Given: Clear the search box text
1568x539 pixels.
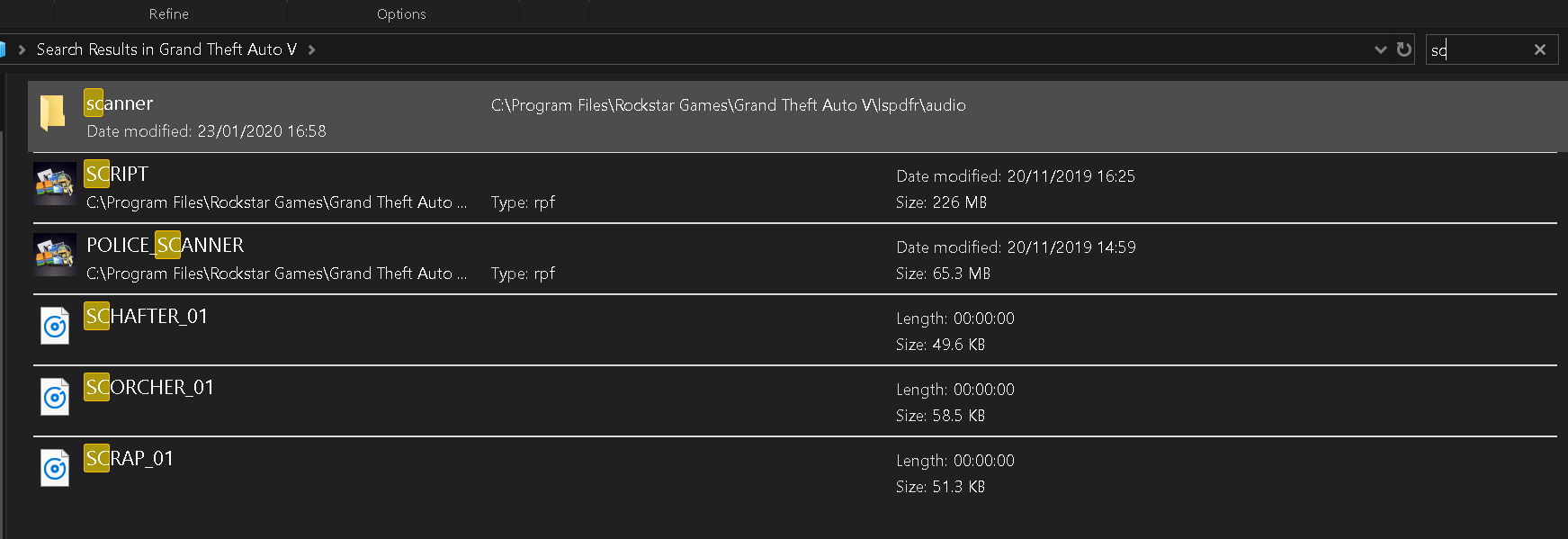Looking at the screenshot, I should click(1540, 49).
